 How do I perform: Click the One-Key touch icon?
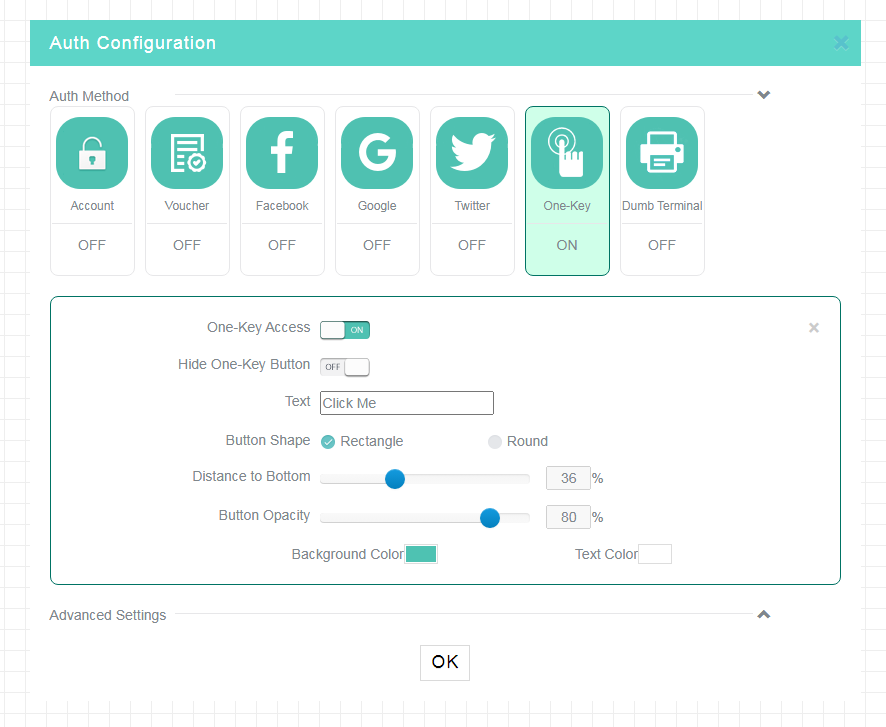point(567,153)
